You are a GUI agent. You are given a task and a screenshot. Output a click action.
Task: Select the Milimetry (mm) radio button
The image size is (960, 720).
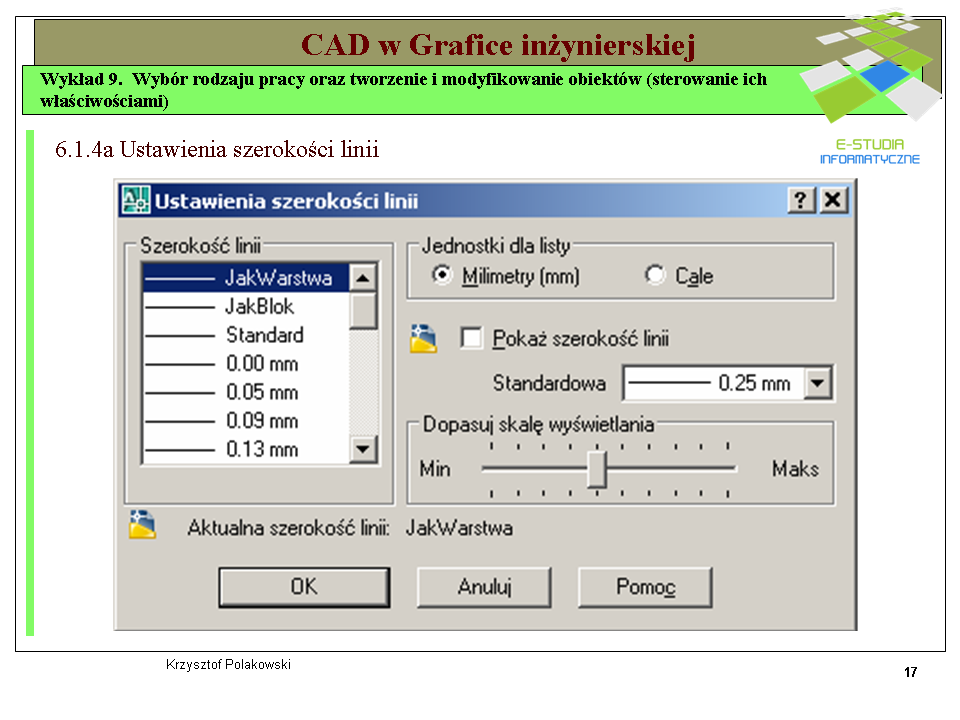441,275
